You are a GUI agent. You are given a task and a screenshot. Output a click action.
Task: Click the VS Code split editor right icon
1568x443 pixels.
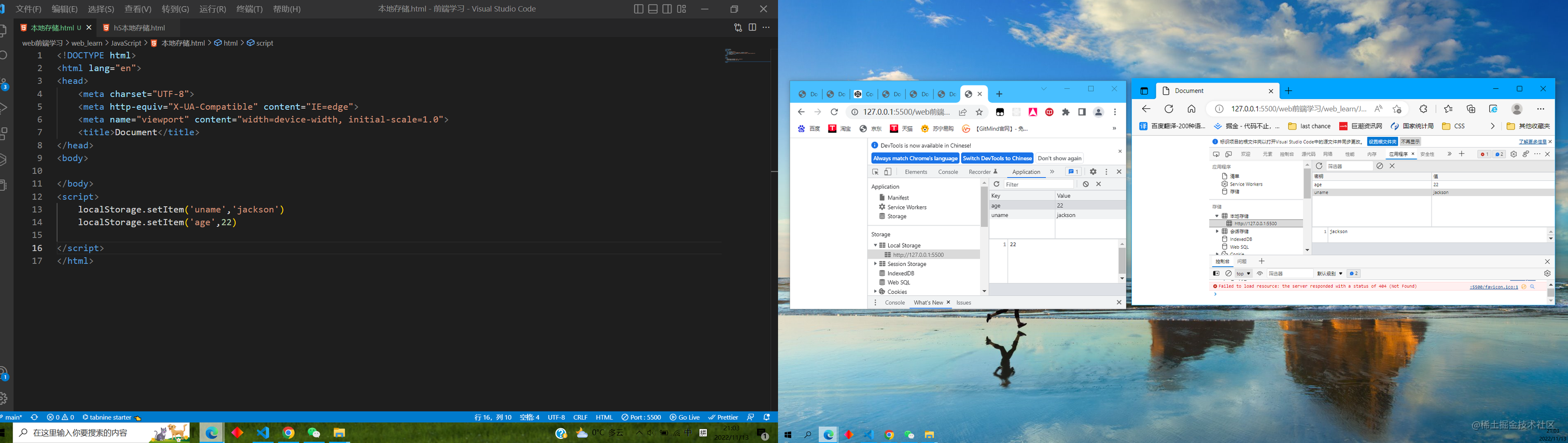click(x=752, y=27)
